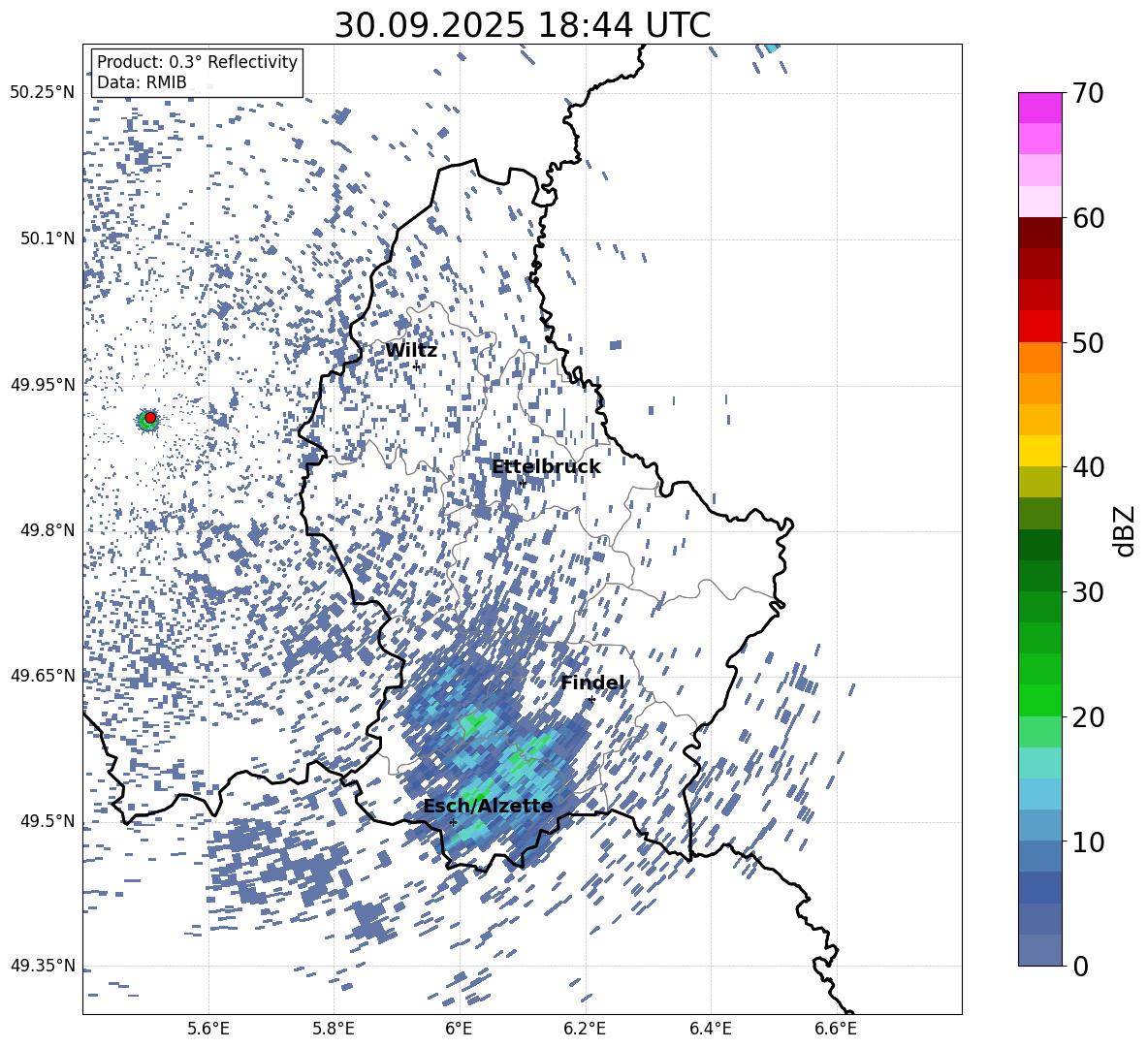
Task: Click the dBZ colorbar label
Action: (1126, 530)
